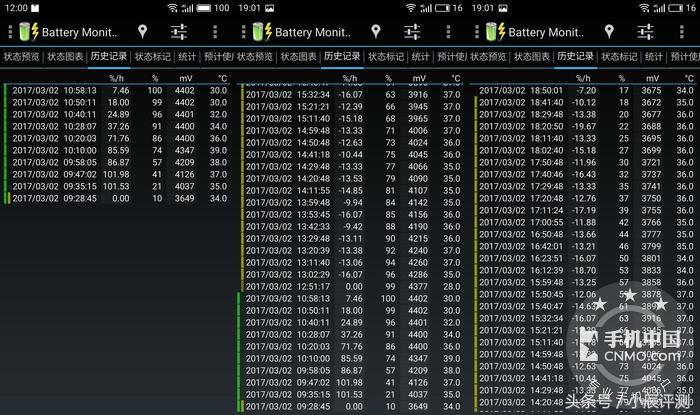Select the 2017/03/02 17:40:46 history row
The image size is (700, 415).
(585, 174)
